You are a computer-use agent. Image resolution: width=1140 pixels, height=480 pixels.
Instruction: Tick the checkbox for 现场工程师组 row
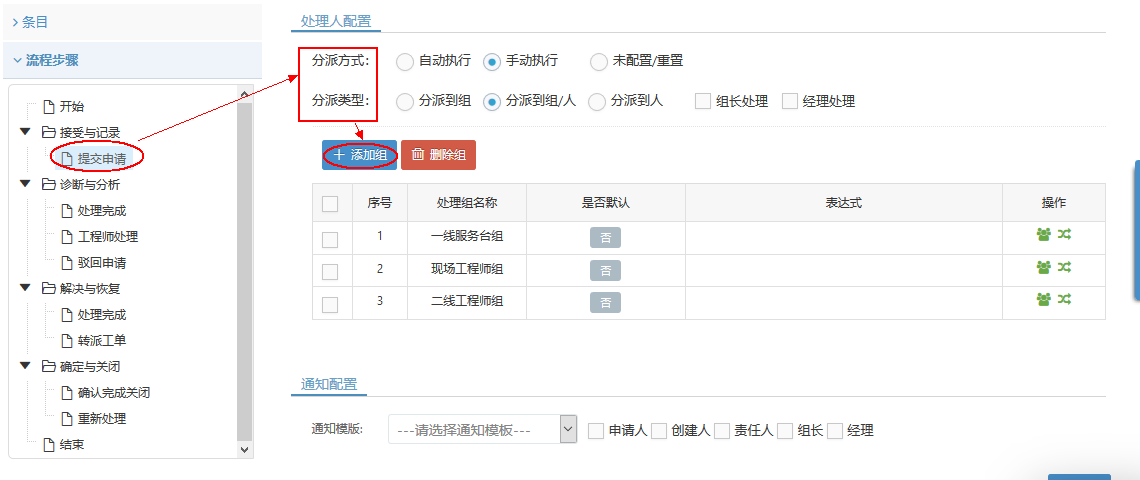tap(330, 271)
